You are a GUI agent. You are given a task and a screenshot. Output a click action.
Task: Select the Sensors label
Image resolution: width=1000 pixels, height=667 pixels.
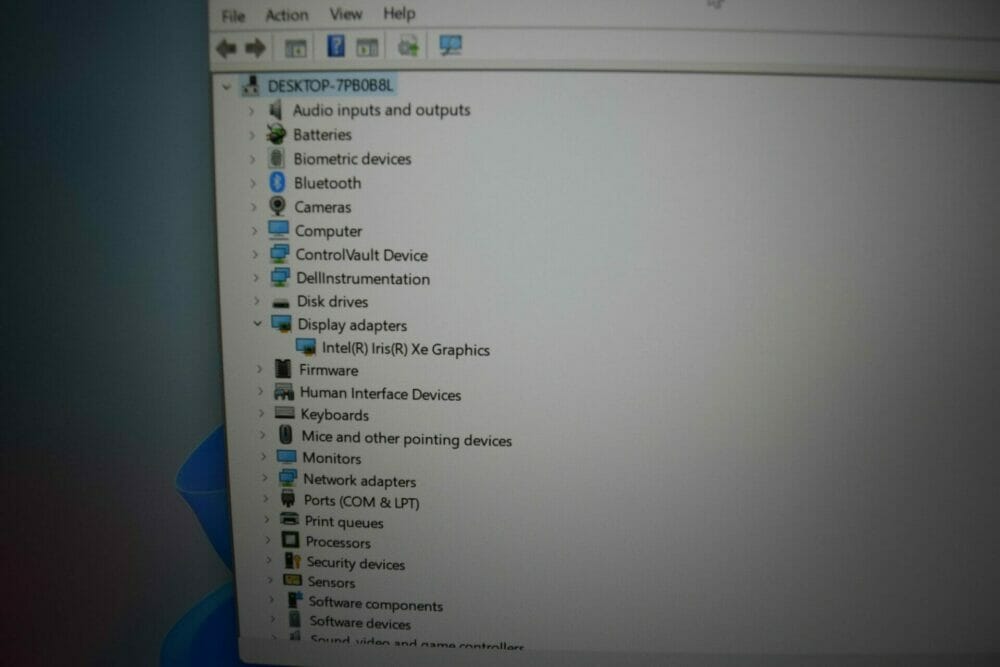331,582
